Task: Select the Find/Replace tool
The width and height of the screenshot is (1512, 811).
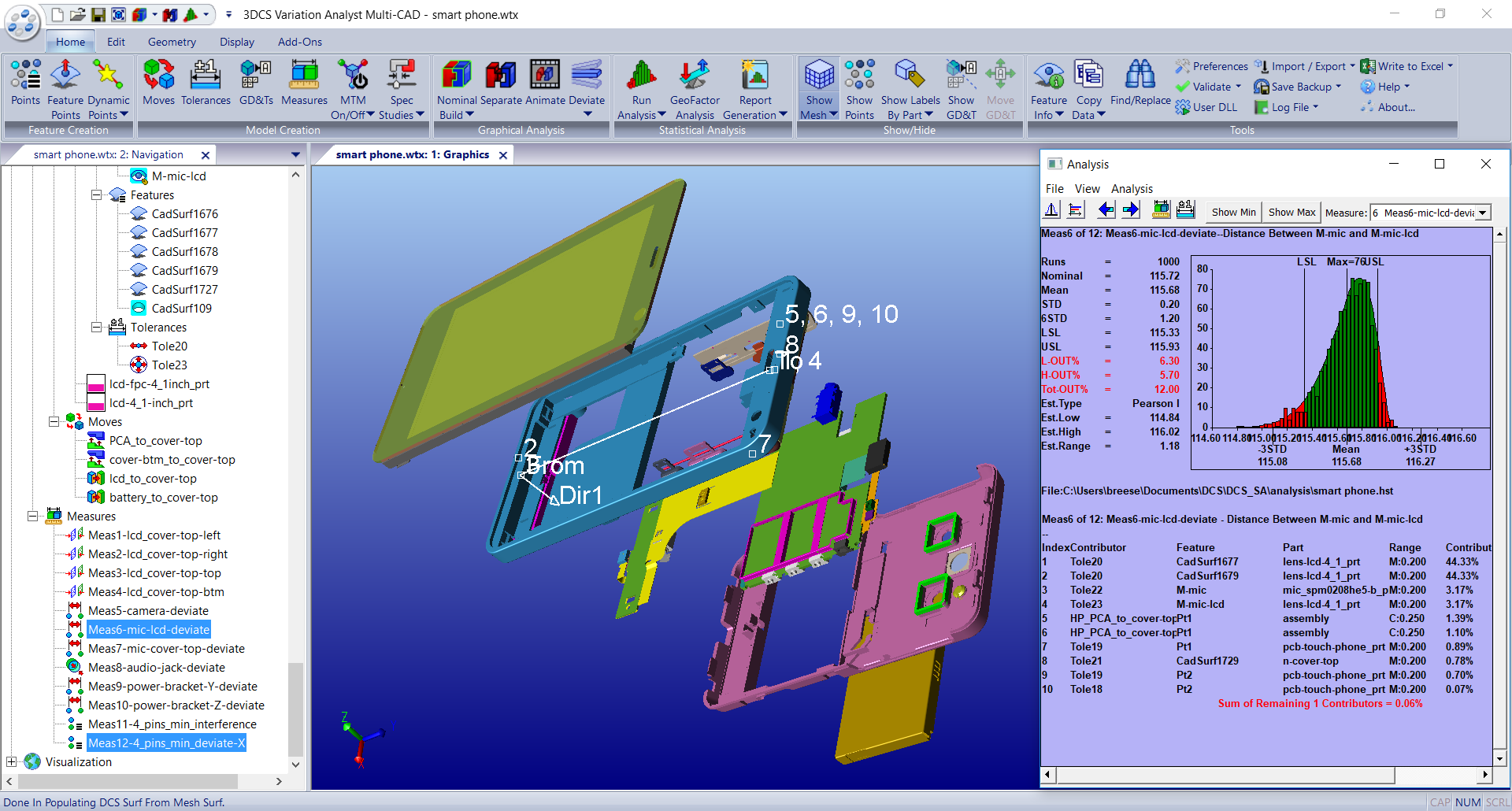Action: click(1140, 87)
